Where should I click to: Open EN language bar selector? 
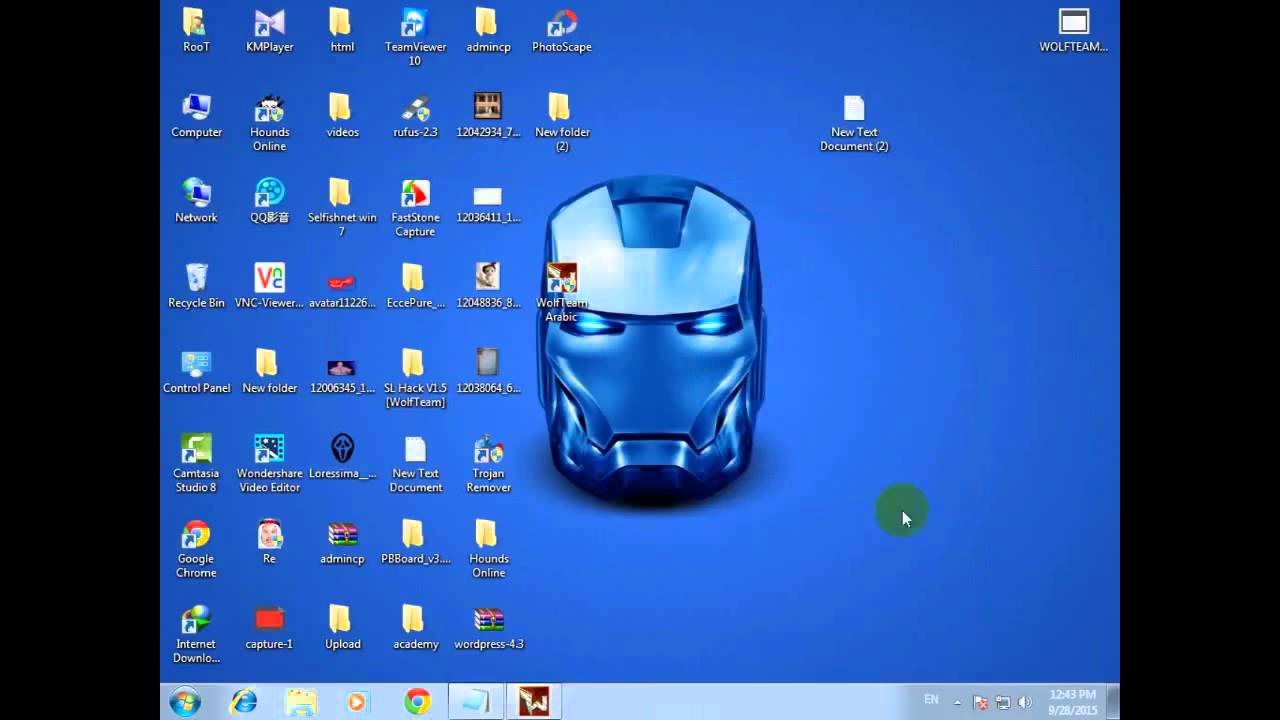[931, 700]
